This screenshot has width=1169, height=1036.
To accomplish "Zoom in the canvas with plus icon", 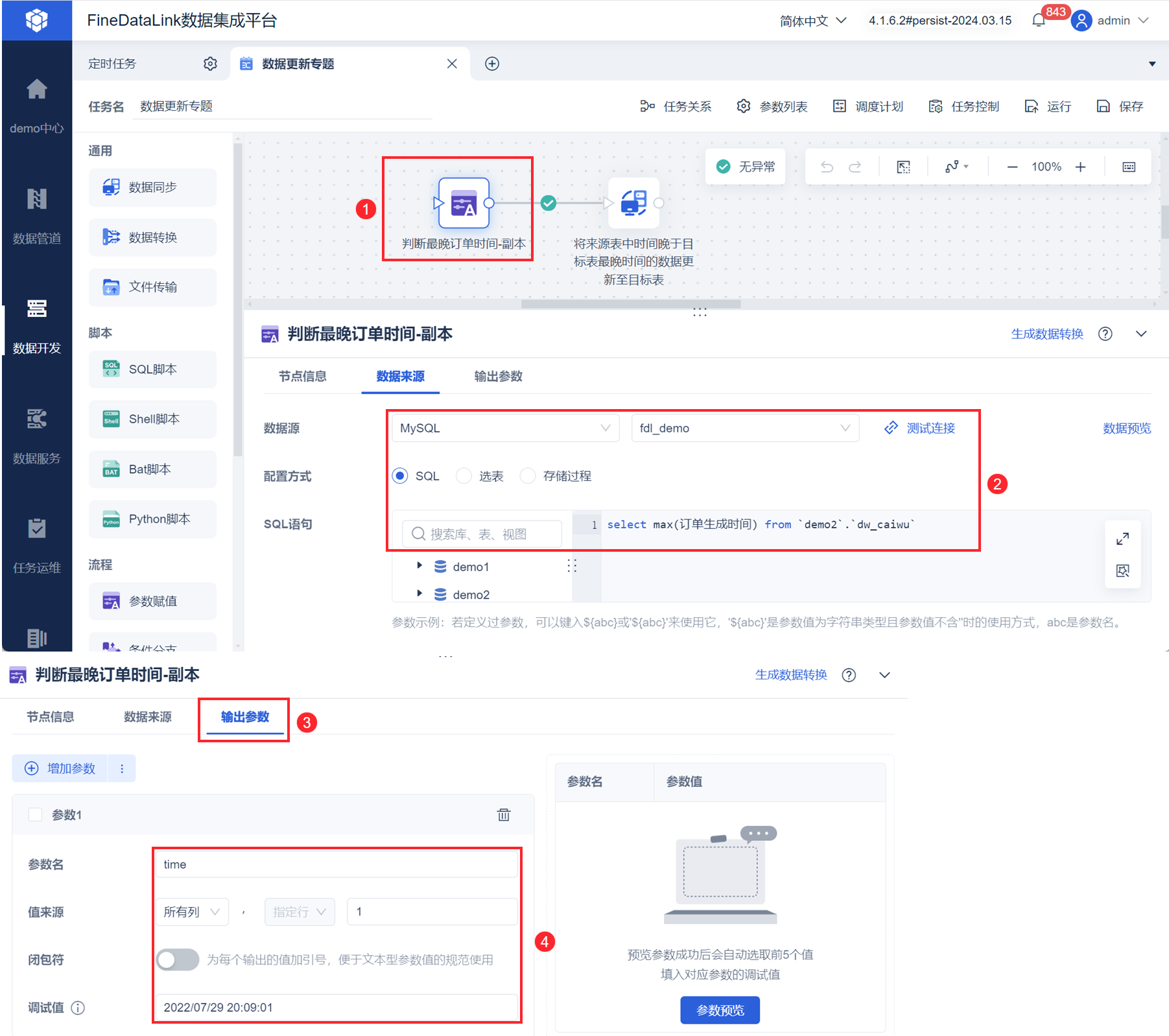I will coord(1080,167).
